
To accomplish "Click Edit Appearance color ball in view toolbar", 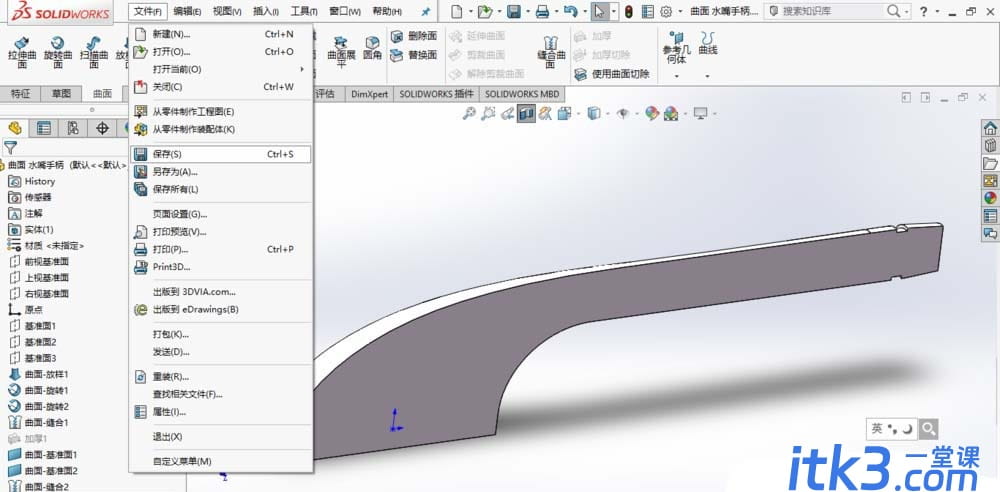I will pyautogui.click(x=651, y=113).
